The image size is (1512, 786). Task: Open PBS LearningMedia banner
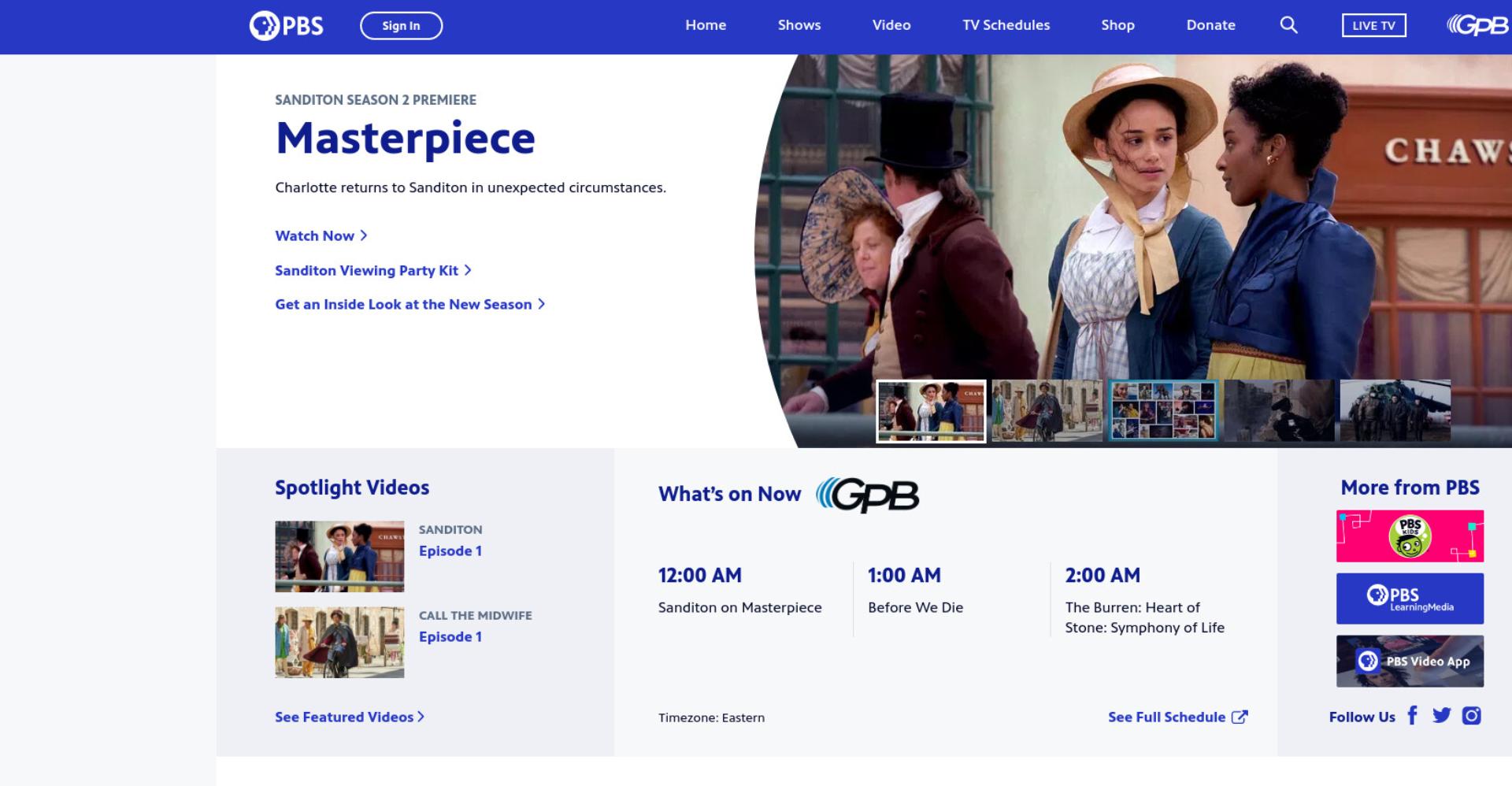(1410, 599)
